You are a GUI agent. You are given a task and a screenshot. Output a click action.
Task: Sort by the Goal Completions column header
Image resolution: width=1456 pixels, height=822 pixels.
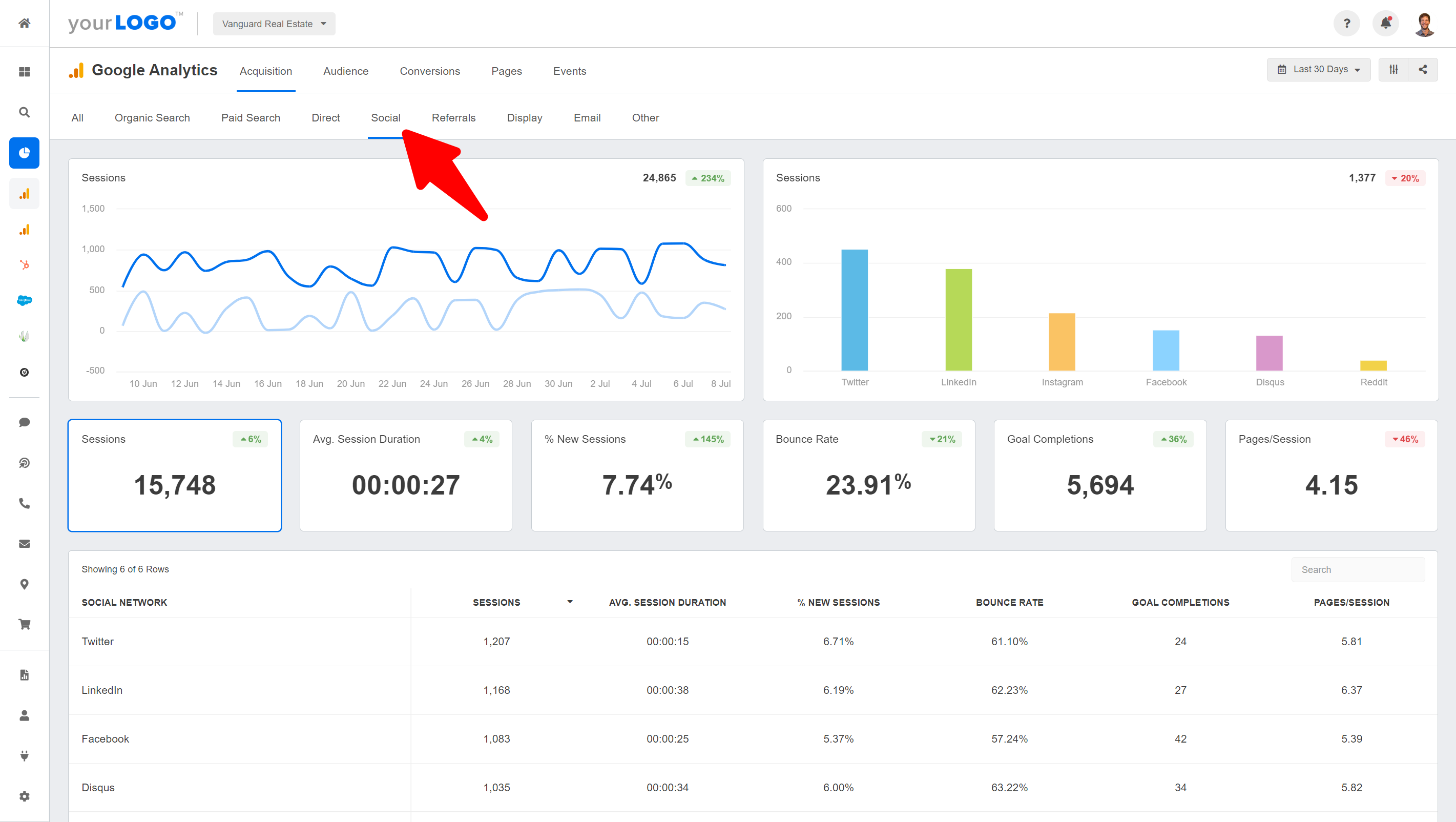pos(1180,602)
